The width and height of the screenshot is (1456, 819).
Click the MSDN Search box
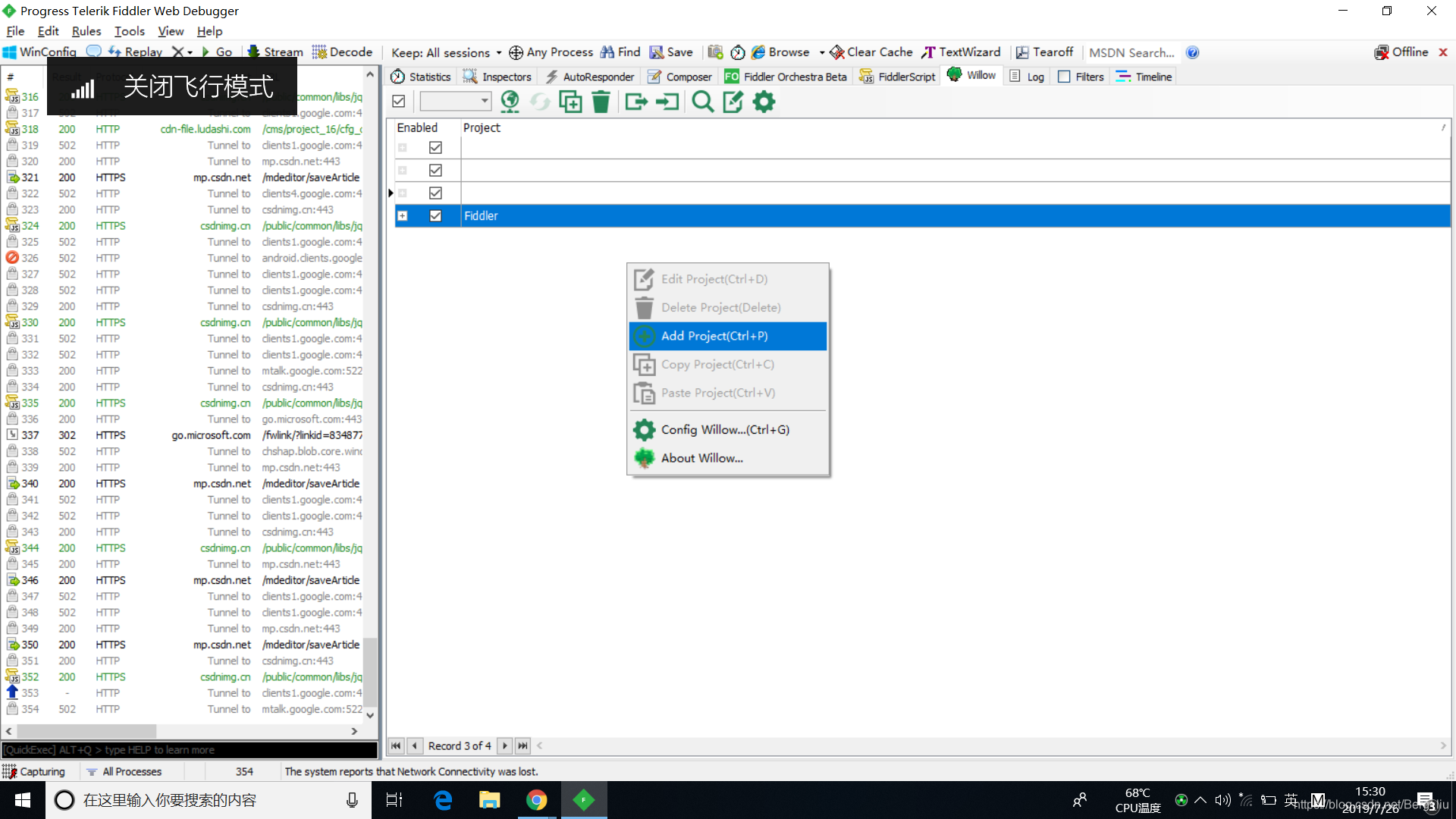click(x=1131, y=52)
